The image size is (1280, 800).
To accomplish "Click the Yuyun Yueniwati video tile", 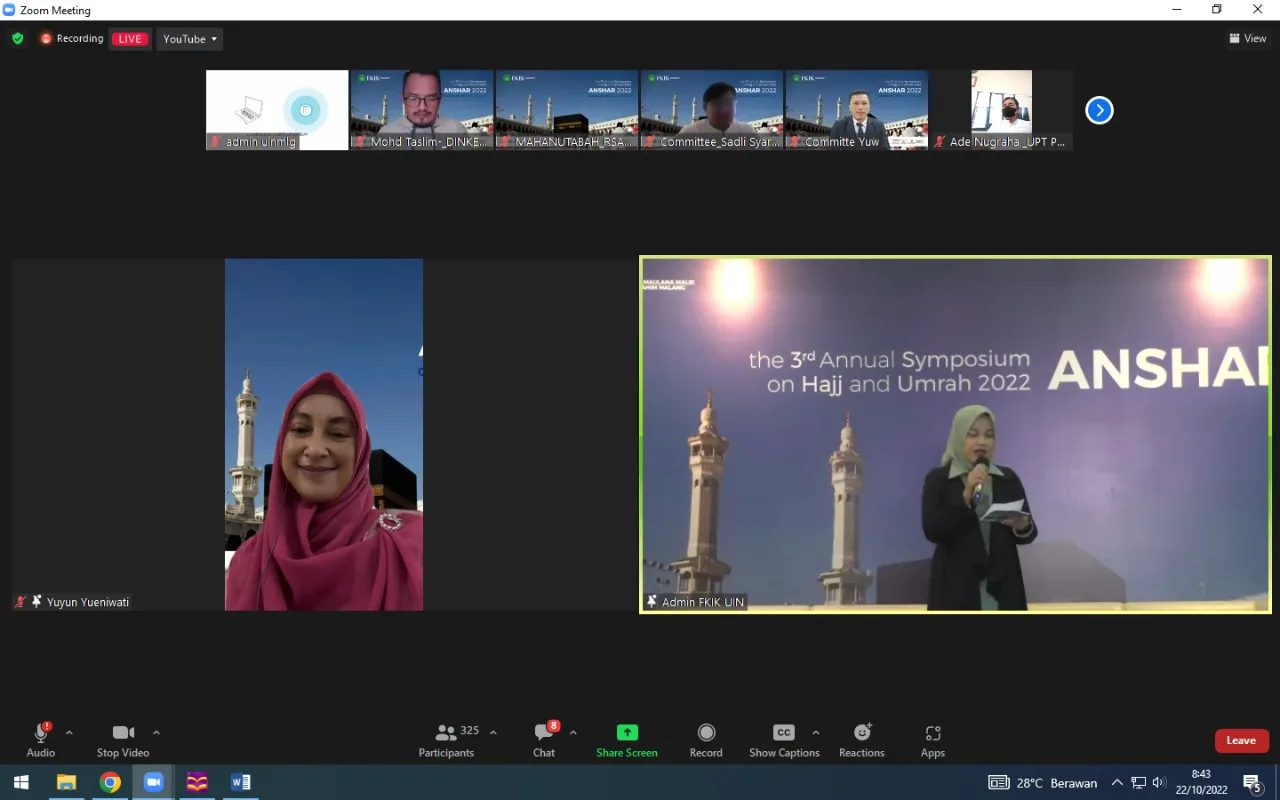I will click(324, 434).
